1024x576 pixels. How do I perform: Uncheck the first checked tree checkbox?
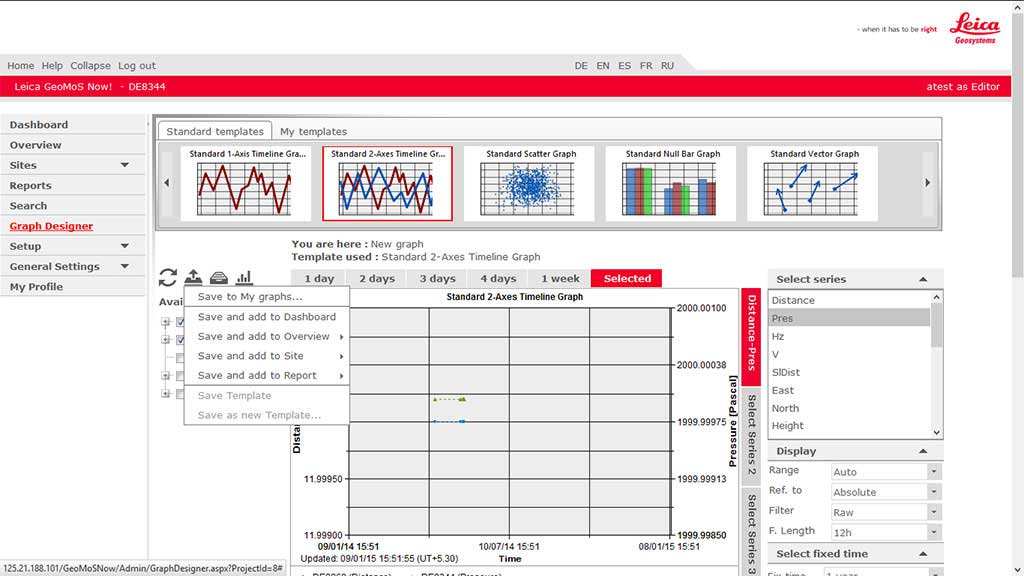click(x=180, y=322)
